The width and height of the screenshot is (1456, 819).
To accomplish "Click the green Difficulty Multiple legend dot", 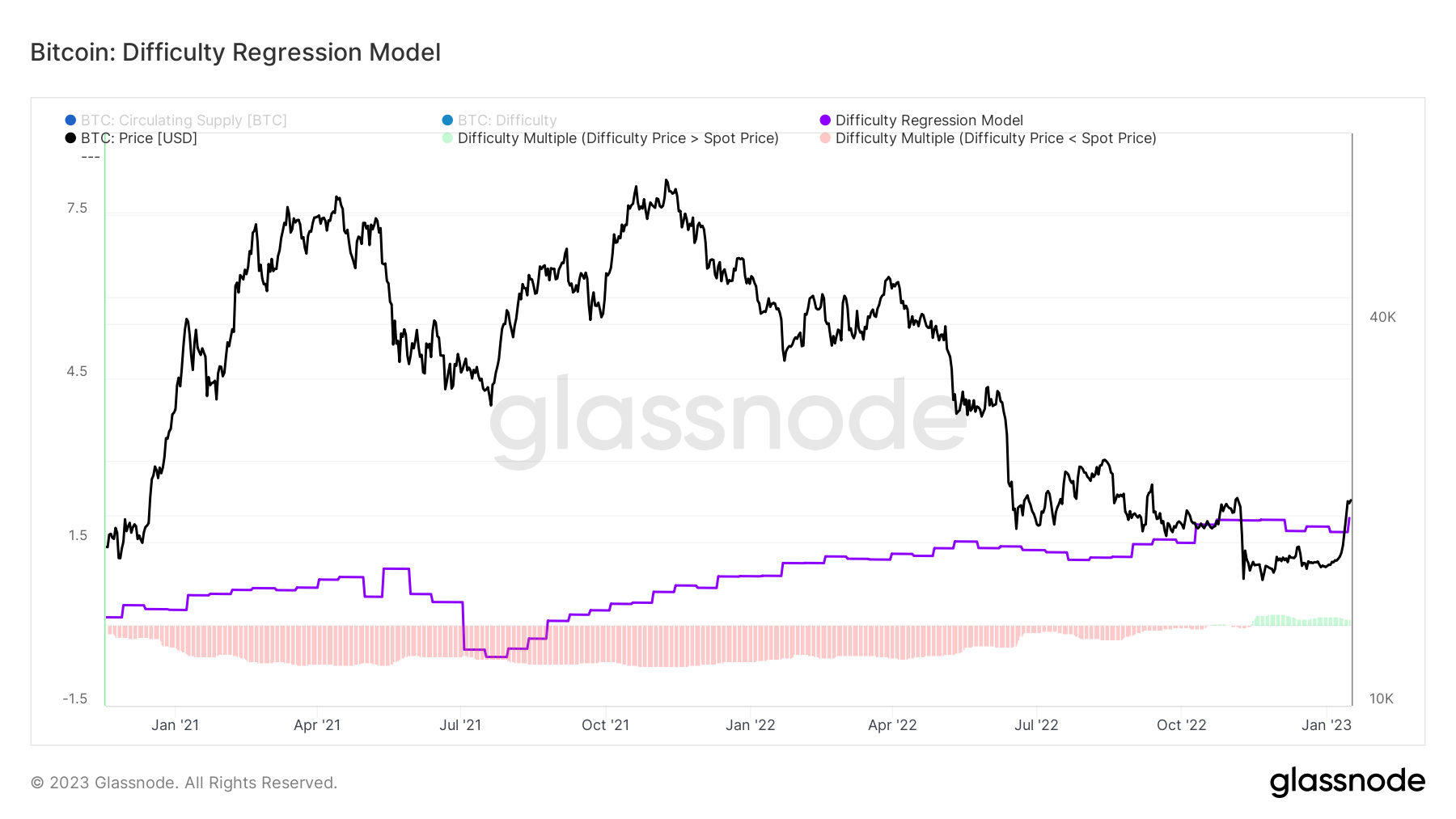I will pyautogui.click(x=447, y=138).
